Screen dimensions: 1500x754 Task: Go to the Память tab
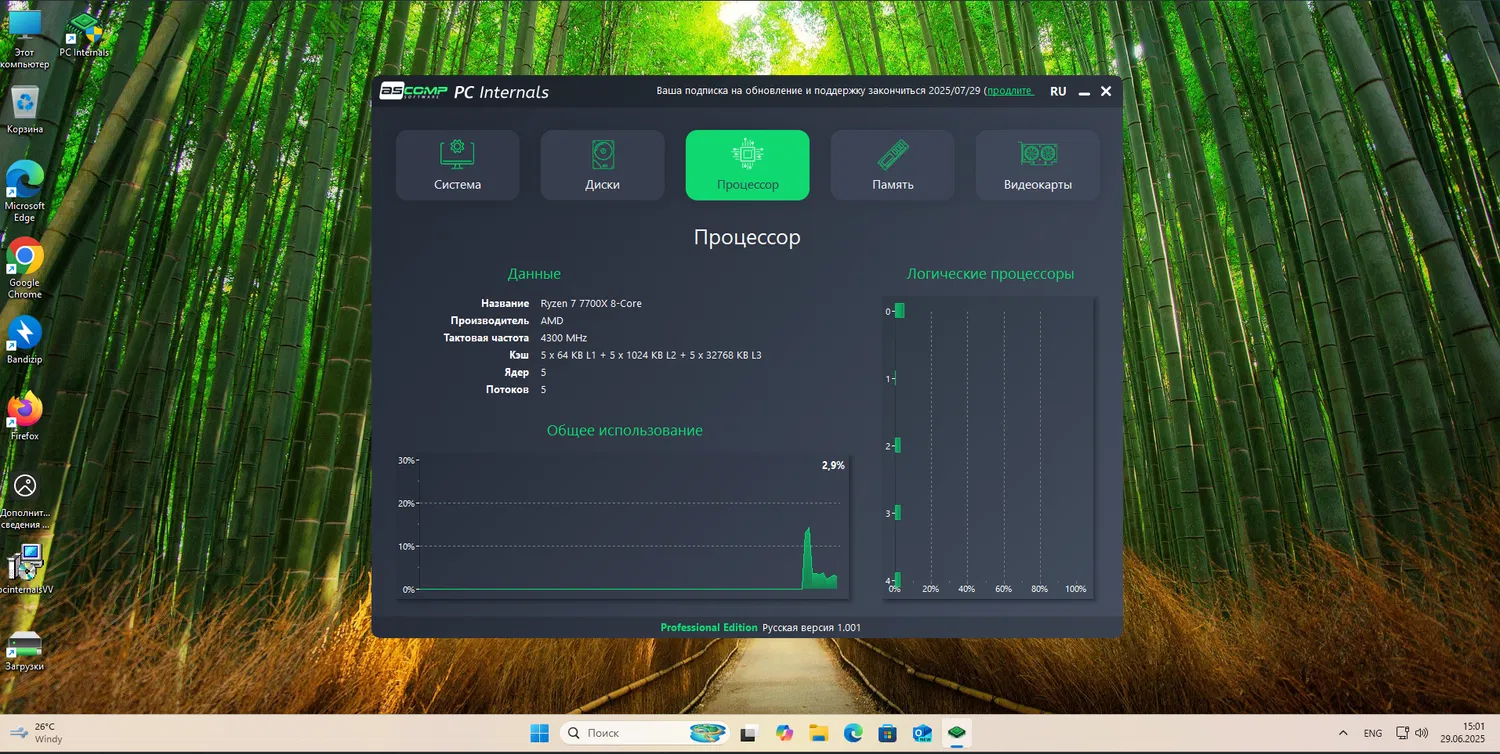892,165
